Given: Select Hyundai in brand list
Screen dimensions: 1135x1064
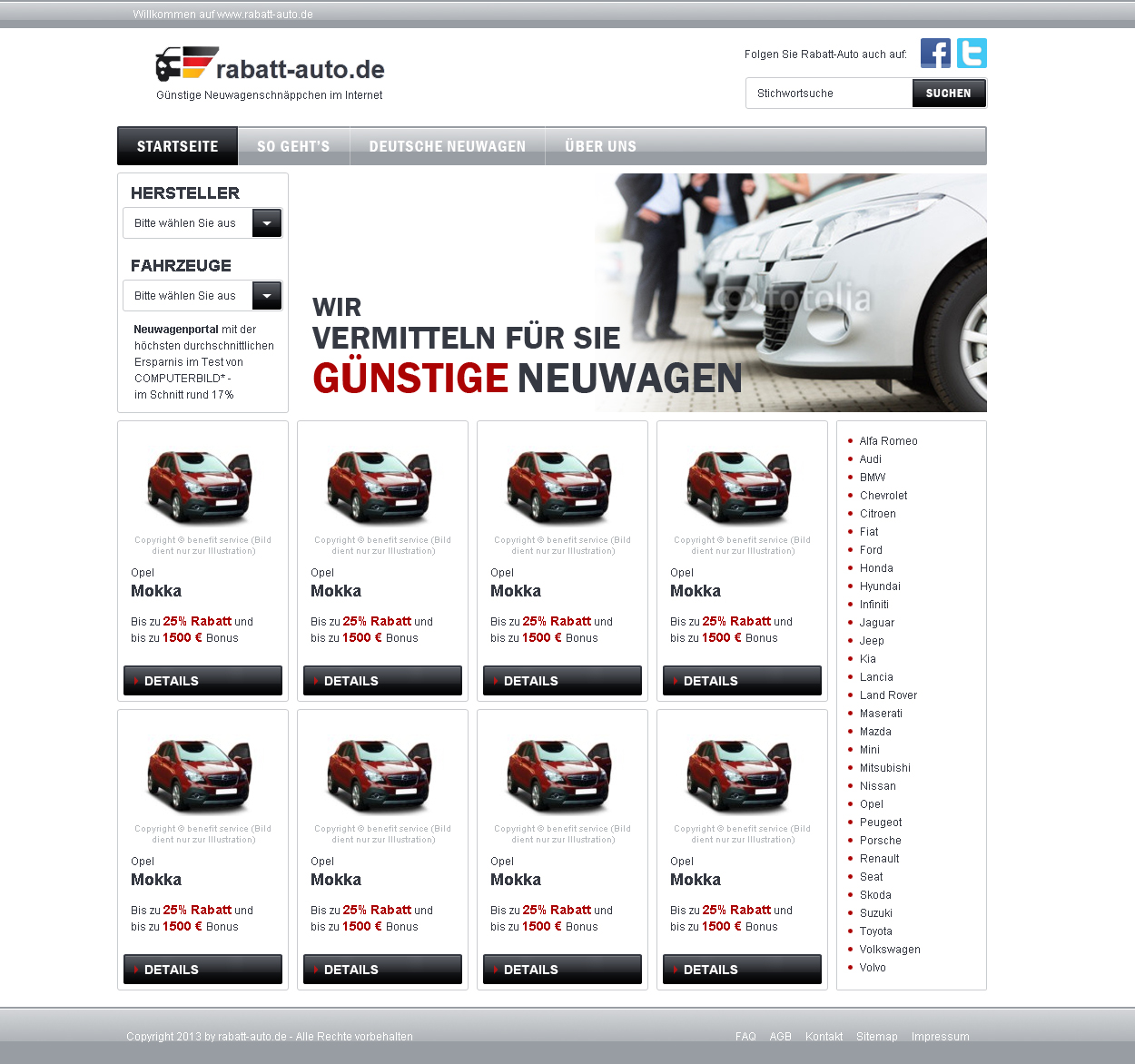Looking at the screenshot, I should coord(880,586).
